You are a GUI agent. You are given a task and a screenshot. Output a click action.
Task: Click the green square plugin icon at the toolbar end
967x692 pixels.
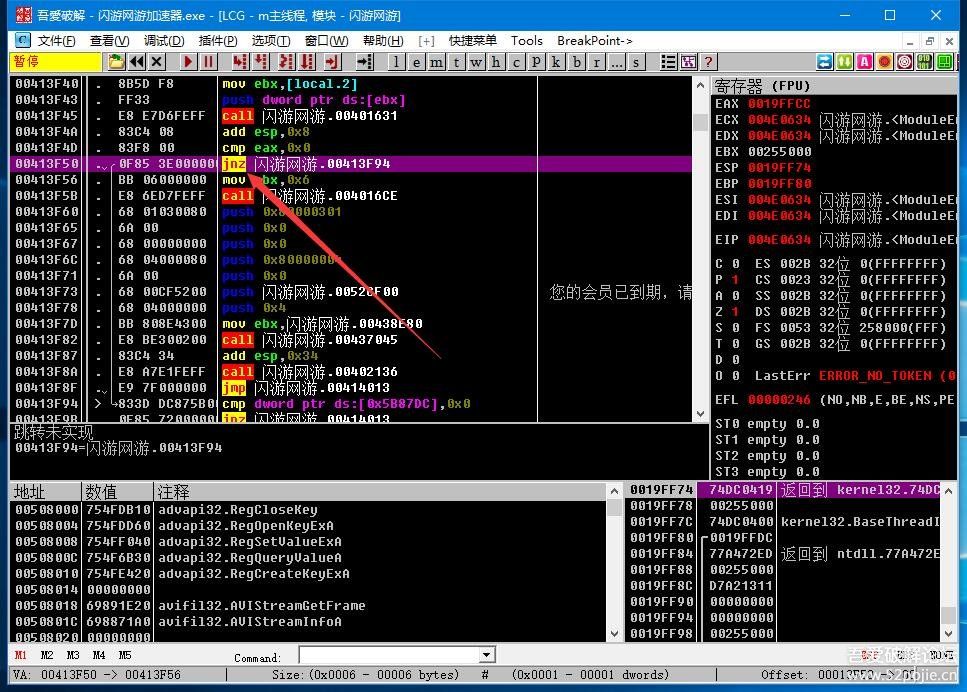[x=944, y=62]
